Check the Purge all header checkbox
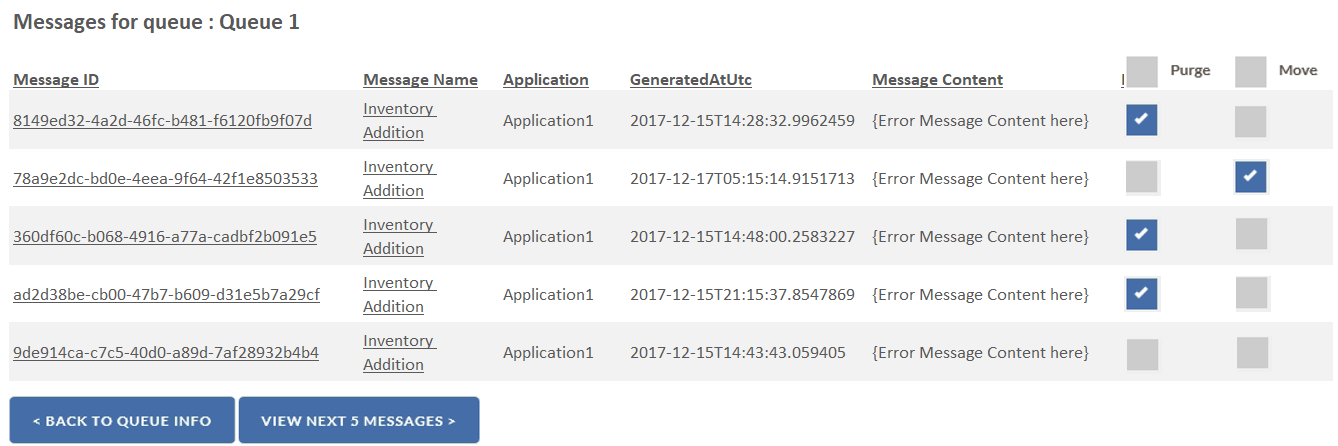The image size is (1338, 446). pos(1142,72)
